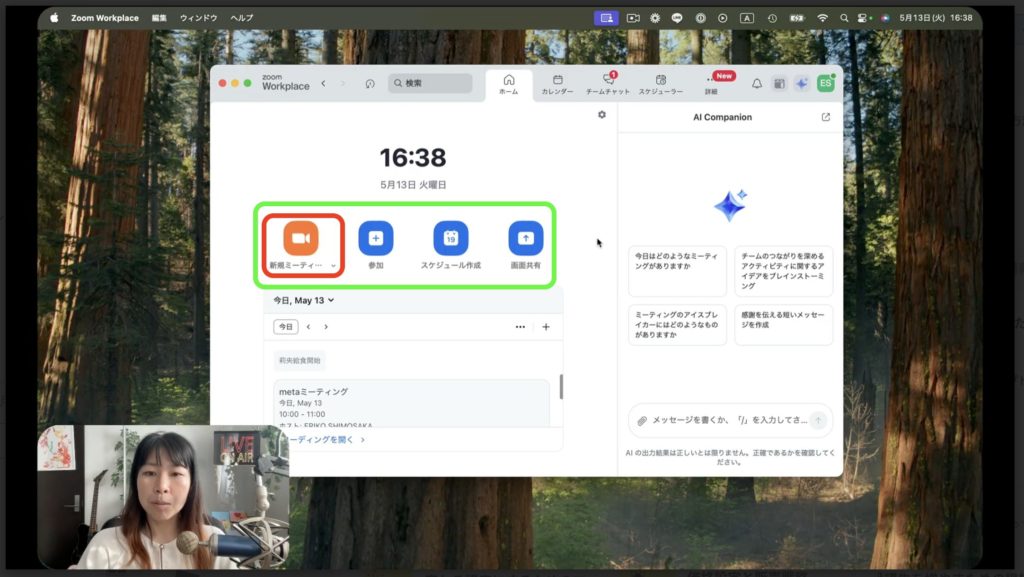This screenshot has width=1024, height=577.
Task: Open the three-dot menu in the calendar panel
Action: (520, 327)
